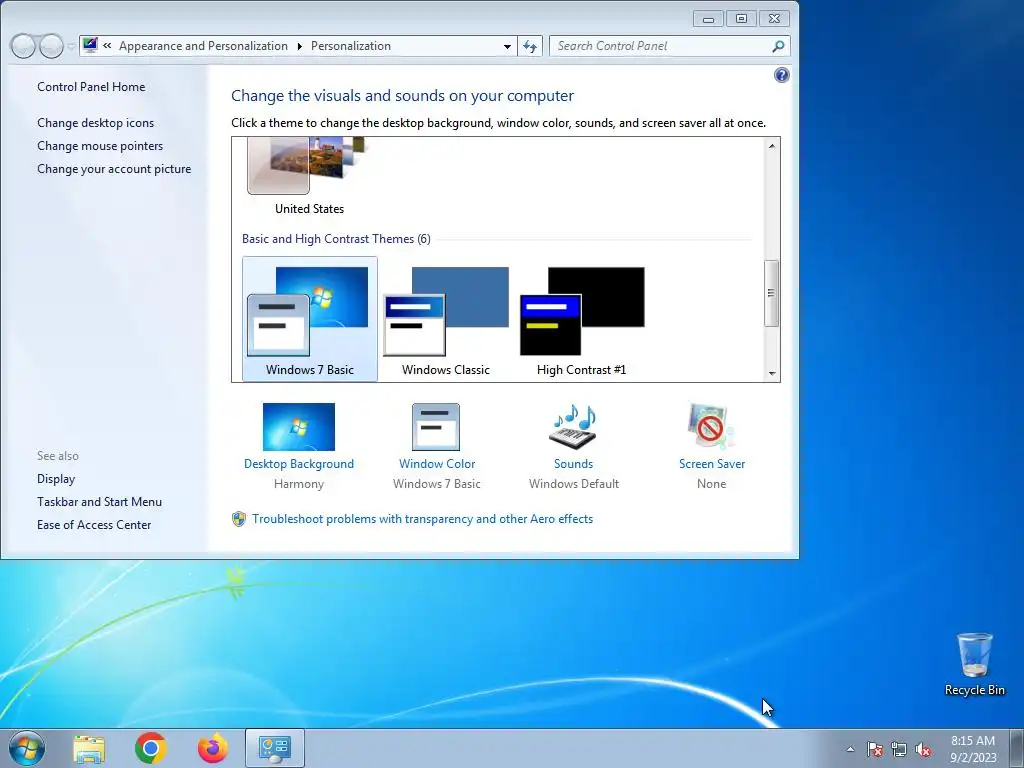This screenshot has width=1024, height=768.
Task: Click the Sounds music notes icon
Action: (574, 426)
